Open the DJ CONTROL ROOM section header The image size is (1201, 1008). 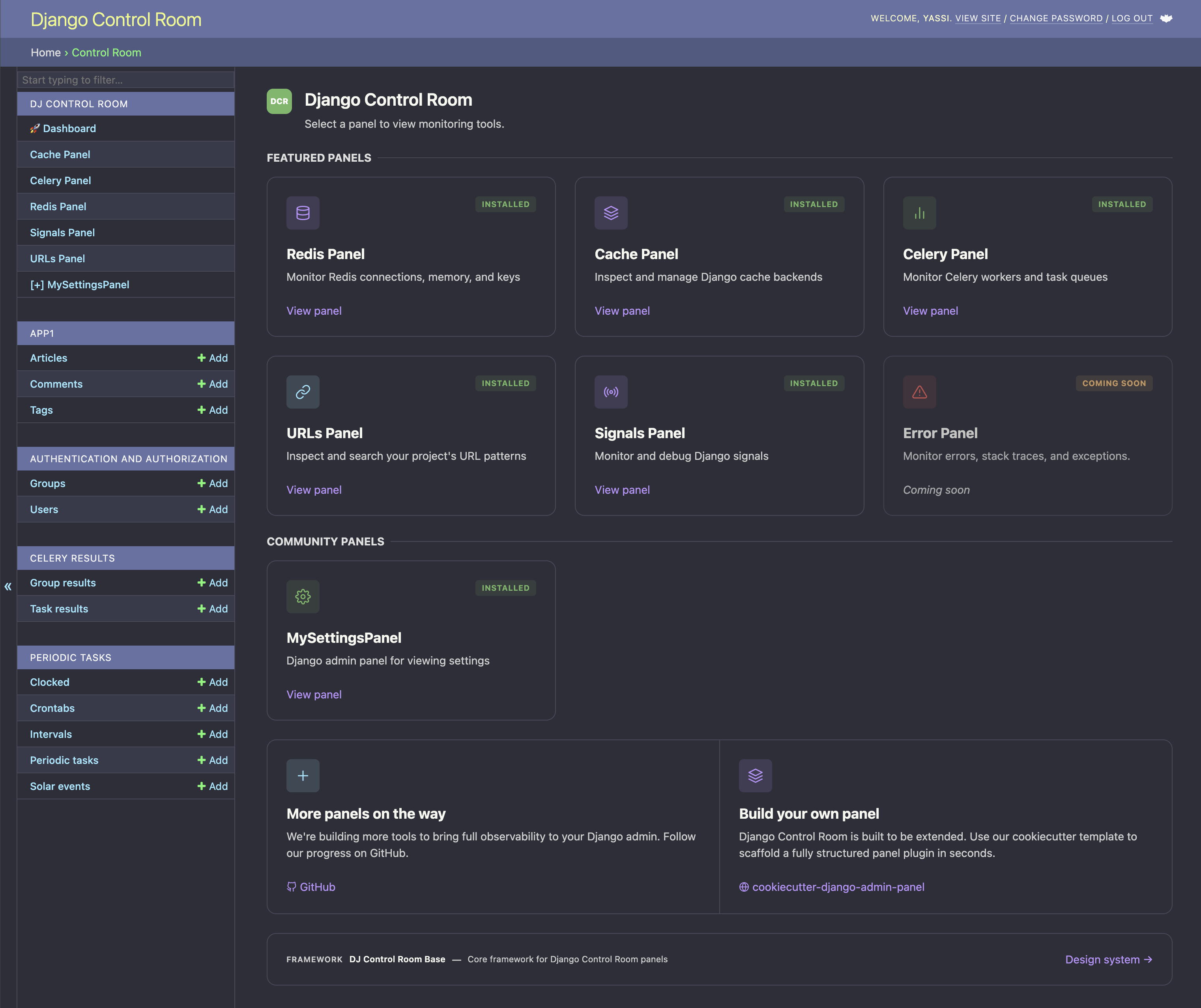click(x=79, y=103)
